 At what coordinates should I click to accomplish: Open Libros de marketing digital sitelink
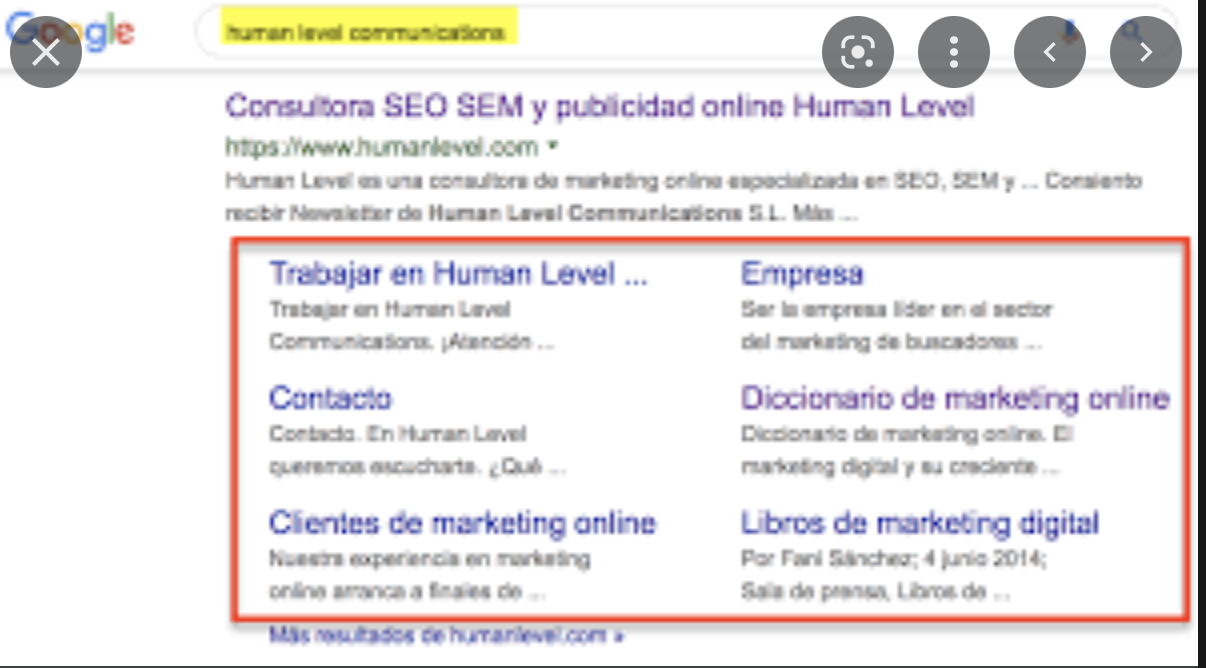click(x=920, y=523)
